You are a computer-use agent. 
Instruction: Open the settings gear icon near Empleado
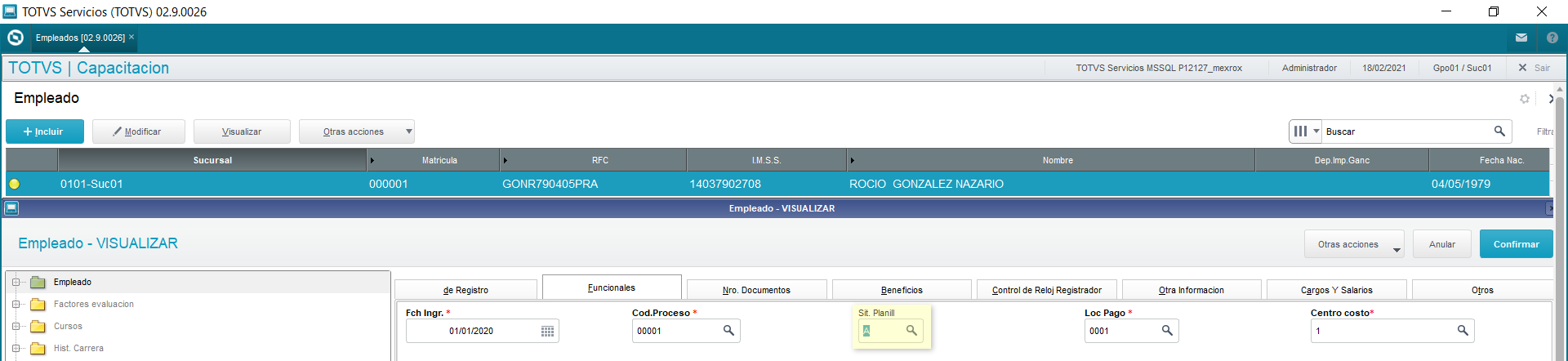click(x=1524, y=99)
